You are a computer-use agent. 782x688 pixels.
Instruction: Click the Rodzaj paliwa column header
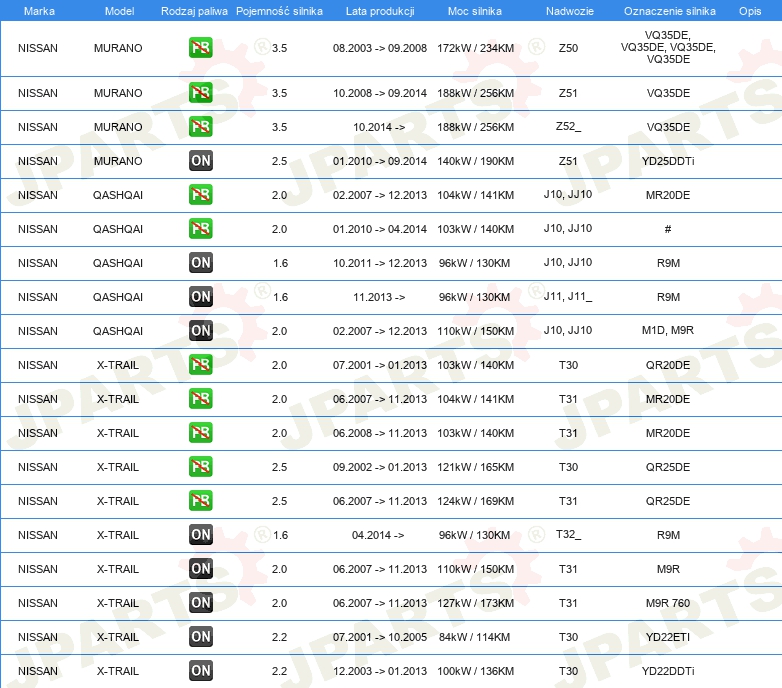click(194, 10)
